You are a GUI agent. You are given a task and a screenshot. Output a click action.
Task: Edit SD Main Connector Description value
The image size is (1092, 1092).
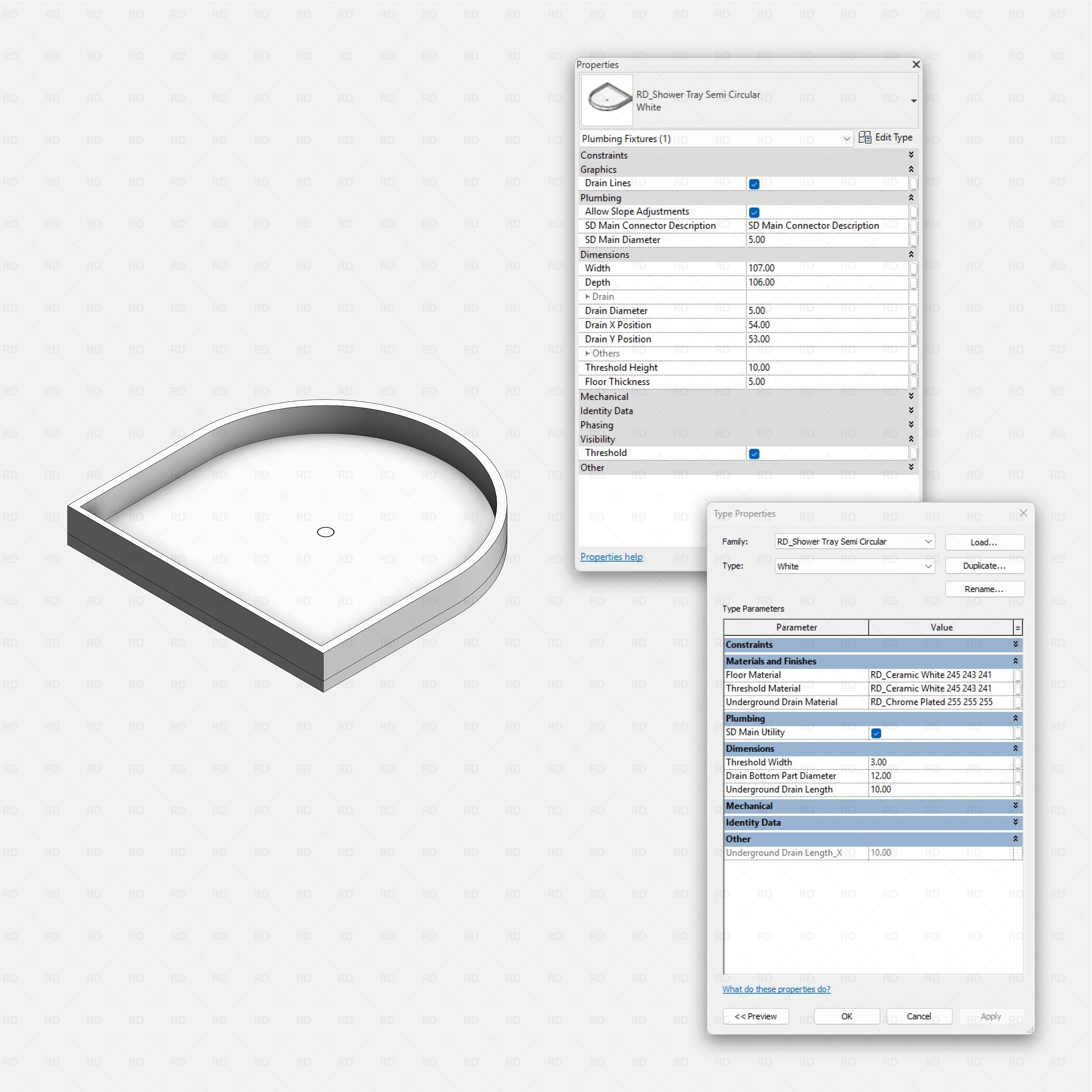point(827,226)
